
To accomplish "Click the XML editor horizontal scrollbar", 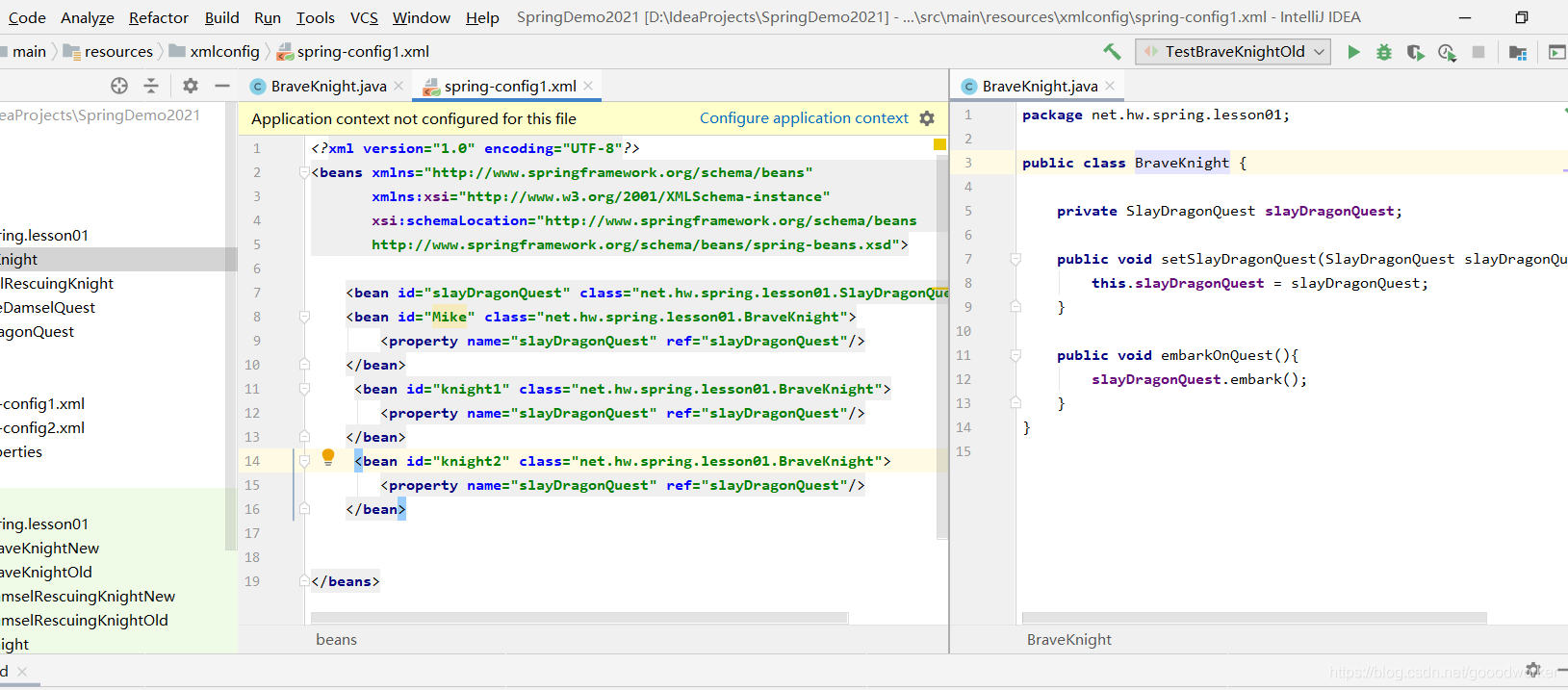I will (x=580, y=618).
